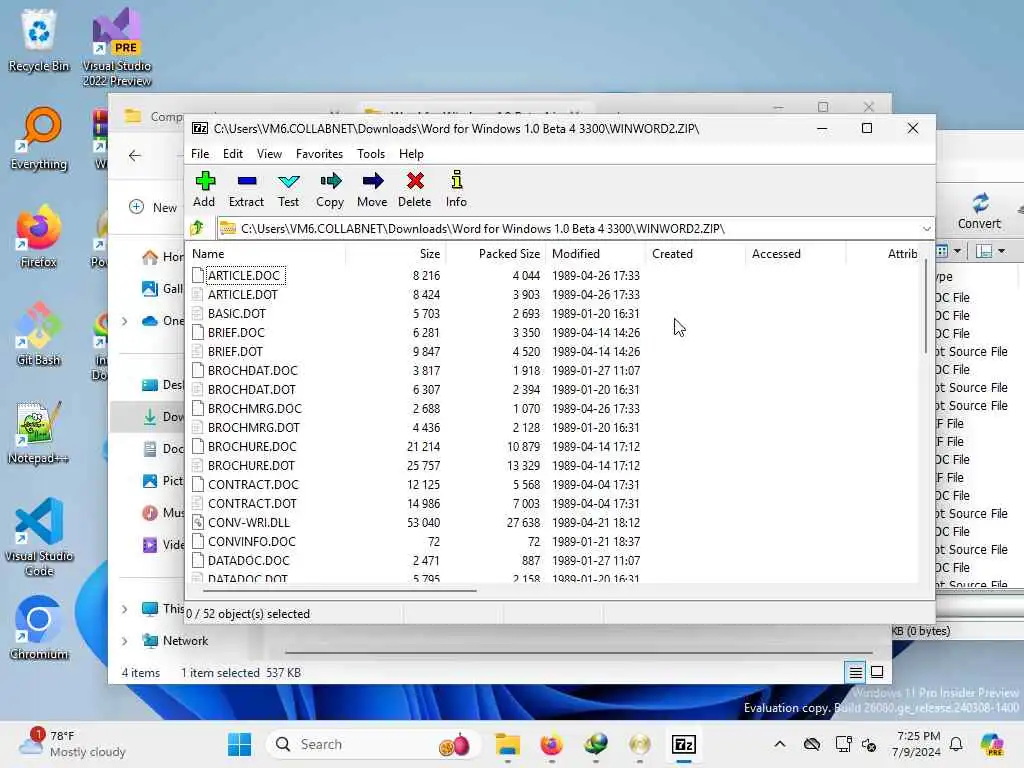Open the Firefox desktop shortcut
This screenshot has width=1024, height=768.
point(39,236)
